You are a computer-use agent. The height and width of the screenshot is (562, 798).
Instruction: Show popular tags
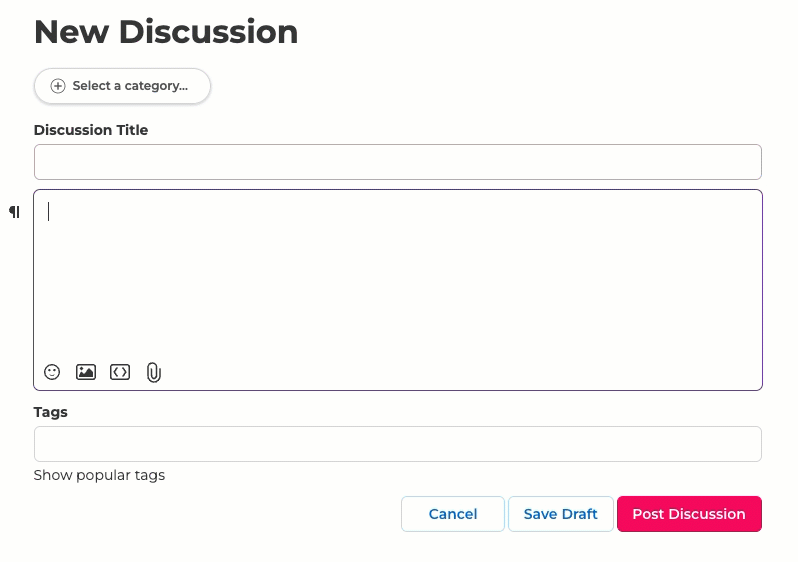click(x=99, y=475)
